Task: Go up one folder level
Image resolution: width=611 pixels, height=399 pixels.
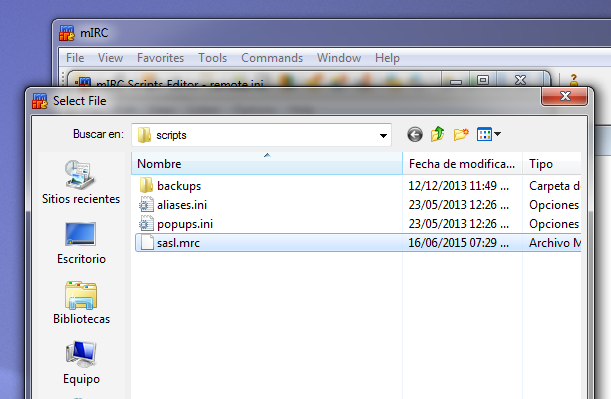Action: [x=438, y=134]
